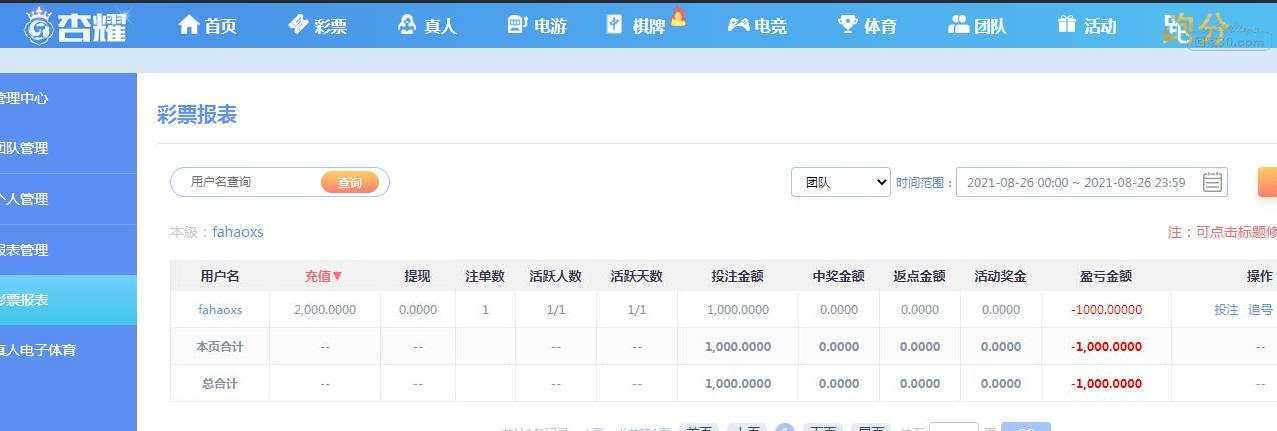The width and height of the screenshot is (1277, 431).
Task: Toggle sort on 充值▼ column header
Action: point(324,276)
